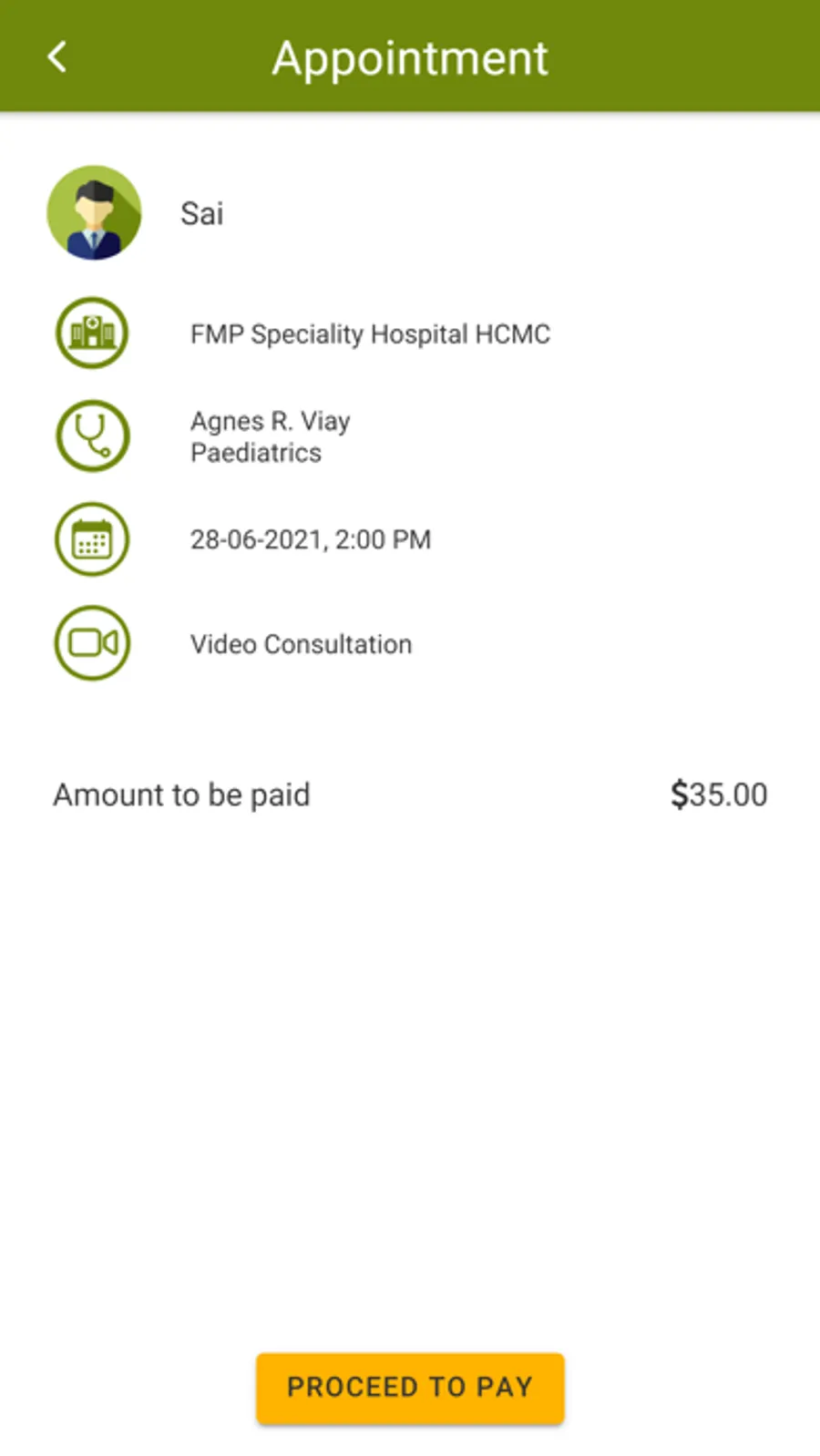Tap the patient name Sai
The height and width of the screenshot is (1456, 820).
pos(201,214)
